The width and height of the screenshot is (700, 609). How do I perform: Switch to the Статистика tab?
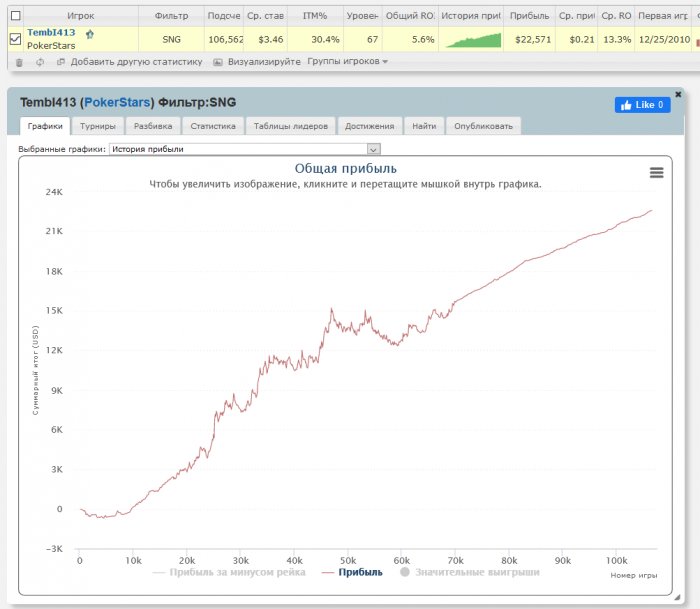[x=213, y=126]
